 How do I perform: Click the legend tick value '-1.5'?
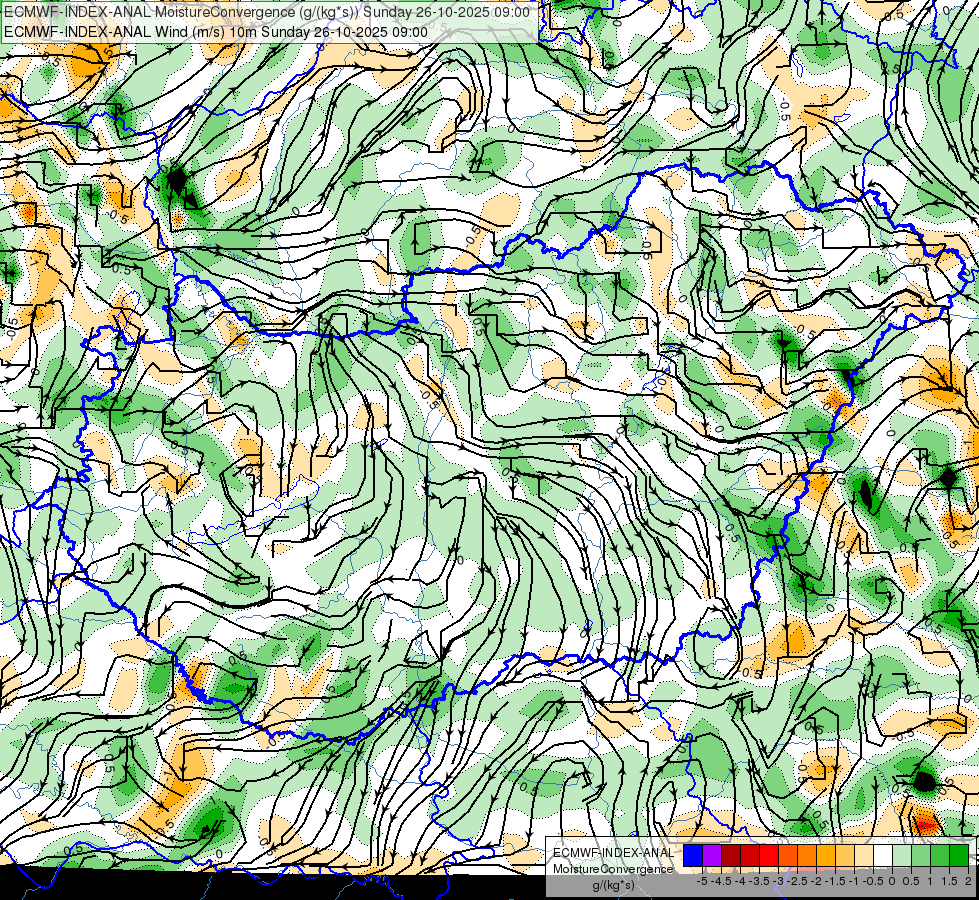pos(835,881)
